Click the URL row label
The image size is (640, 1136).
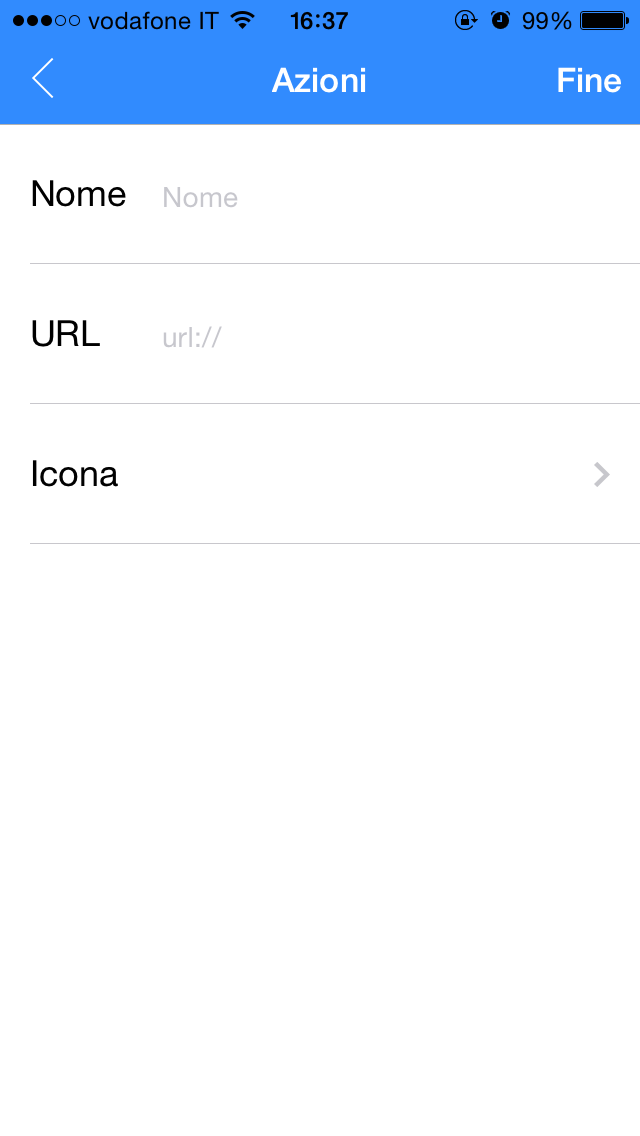tap(65, 334)
